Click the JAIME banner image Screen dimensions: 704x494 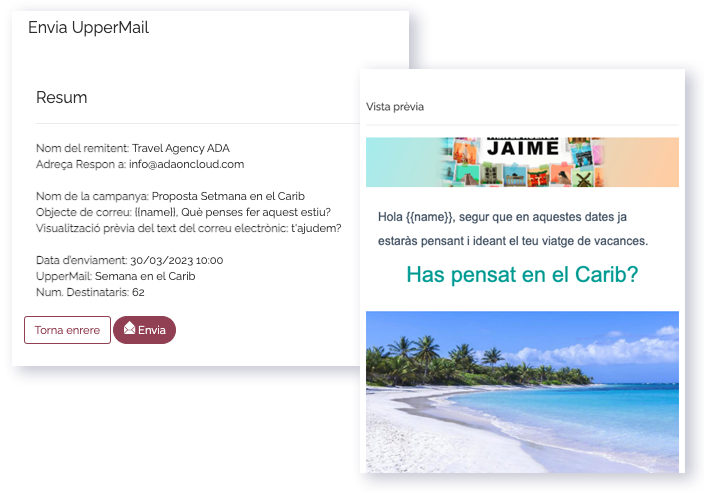522,162
